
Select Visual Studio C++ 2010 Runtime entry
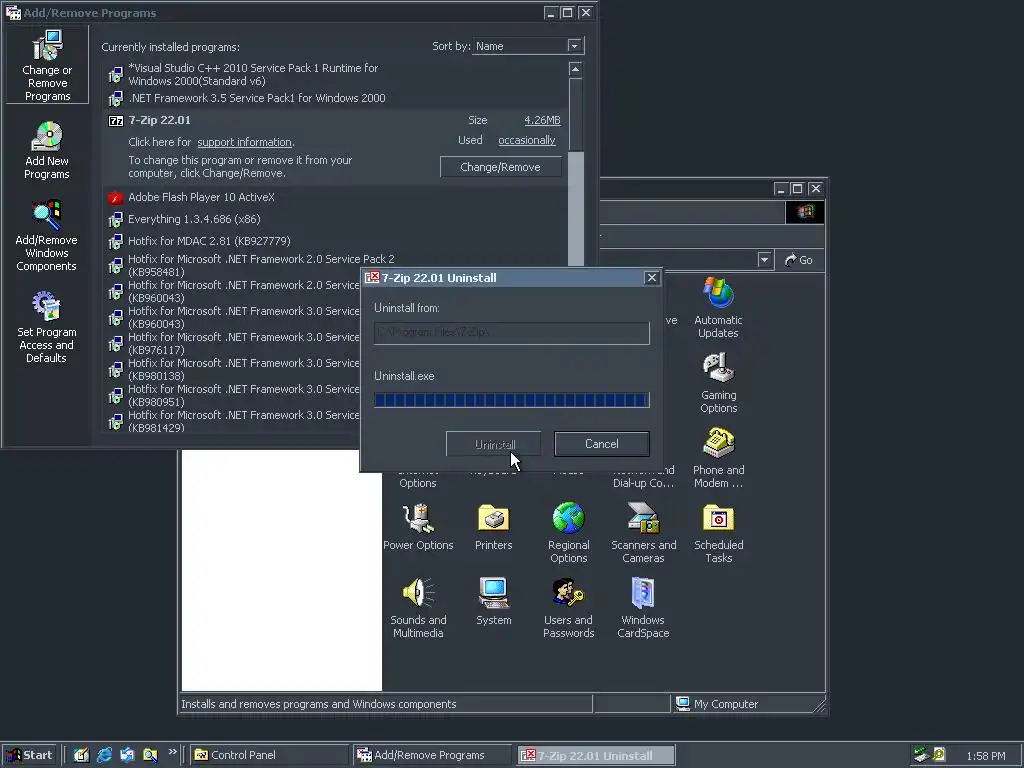tap(253, 74)
